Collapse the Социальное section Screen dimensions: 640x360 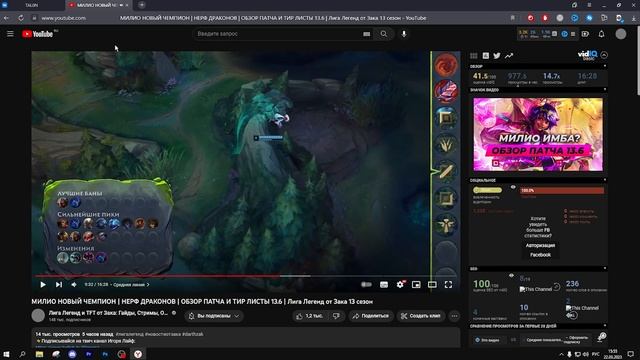tap(605, 180)
